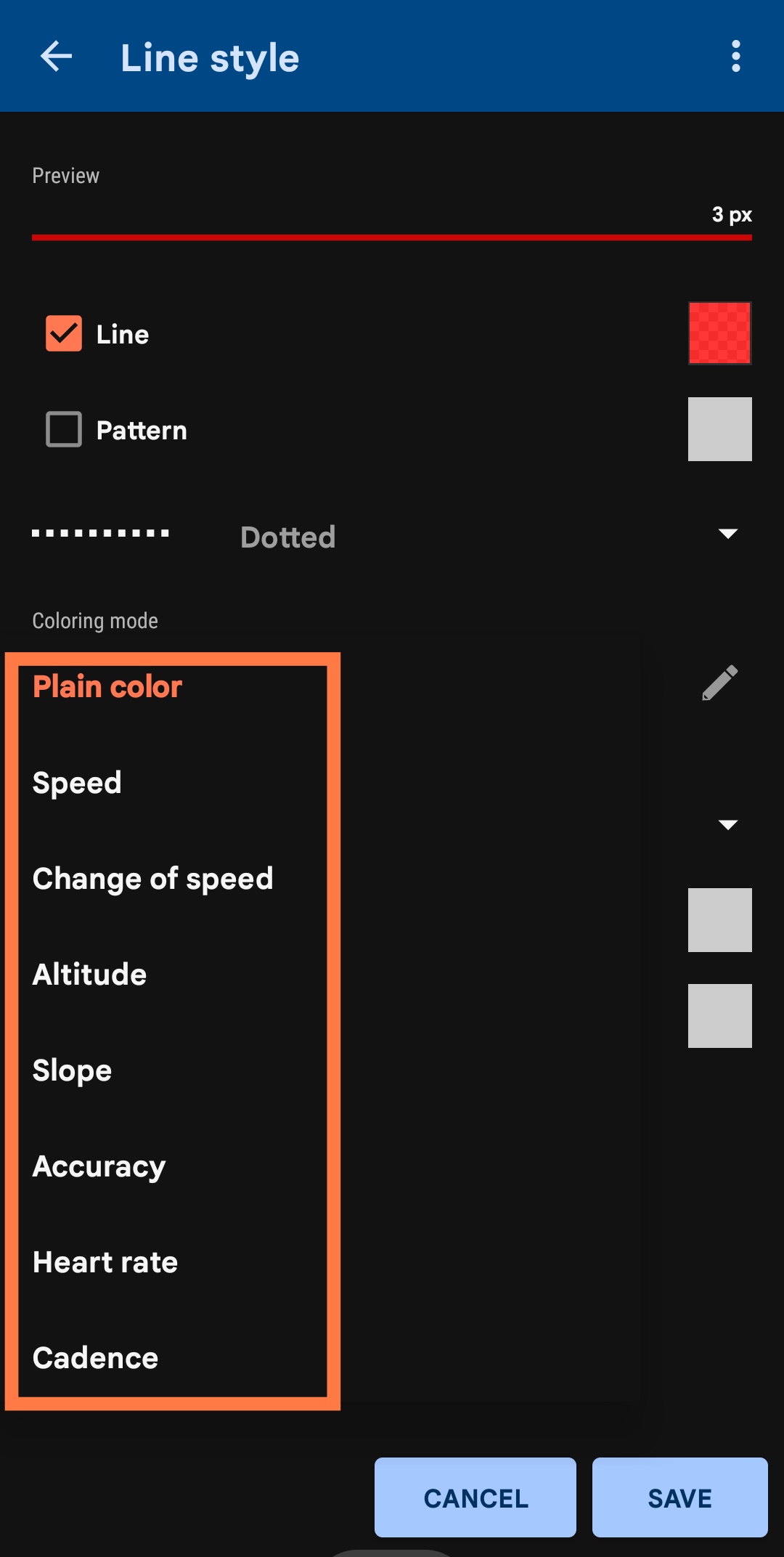This screenshot has height=1557, width=784.
Task: Open the three-dot overflow menu
Action: point(735,57)
